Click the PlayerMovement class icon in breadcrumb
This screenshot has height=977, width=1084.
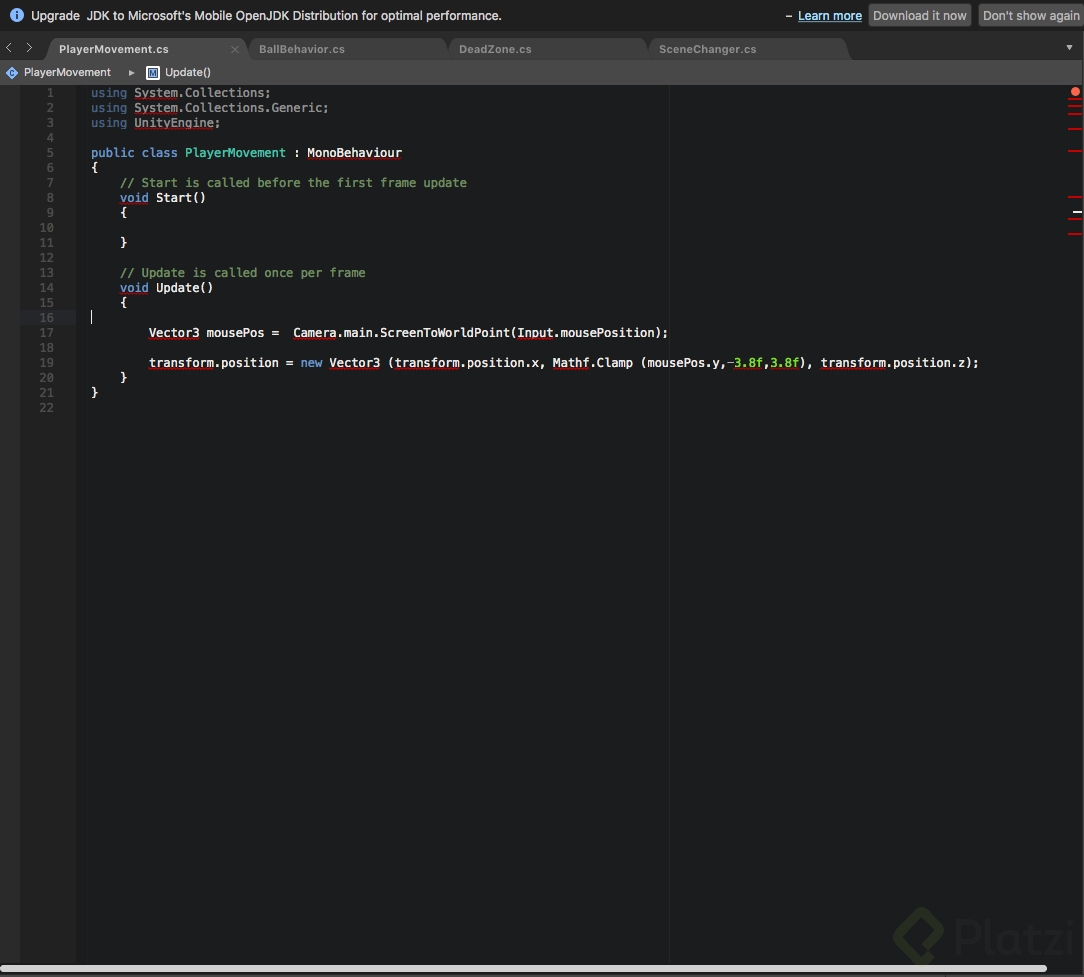click(12, 72)
